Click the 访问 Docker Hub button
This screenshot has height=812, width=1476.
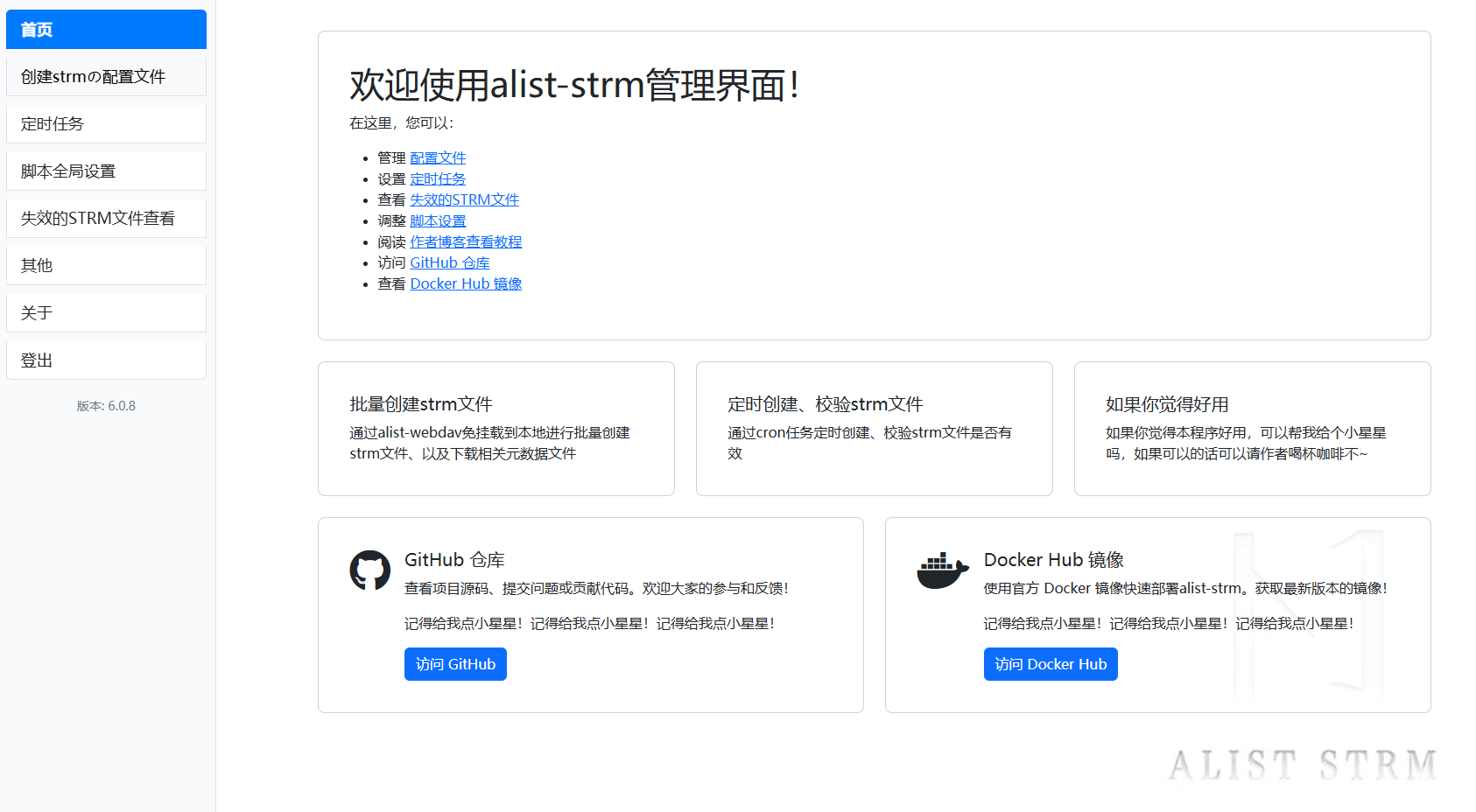[1051, 664]
